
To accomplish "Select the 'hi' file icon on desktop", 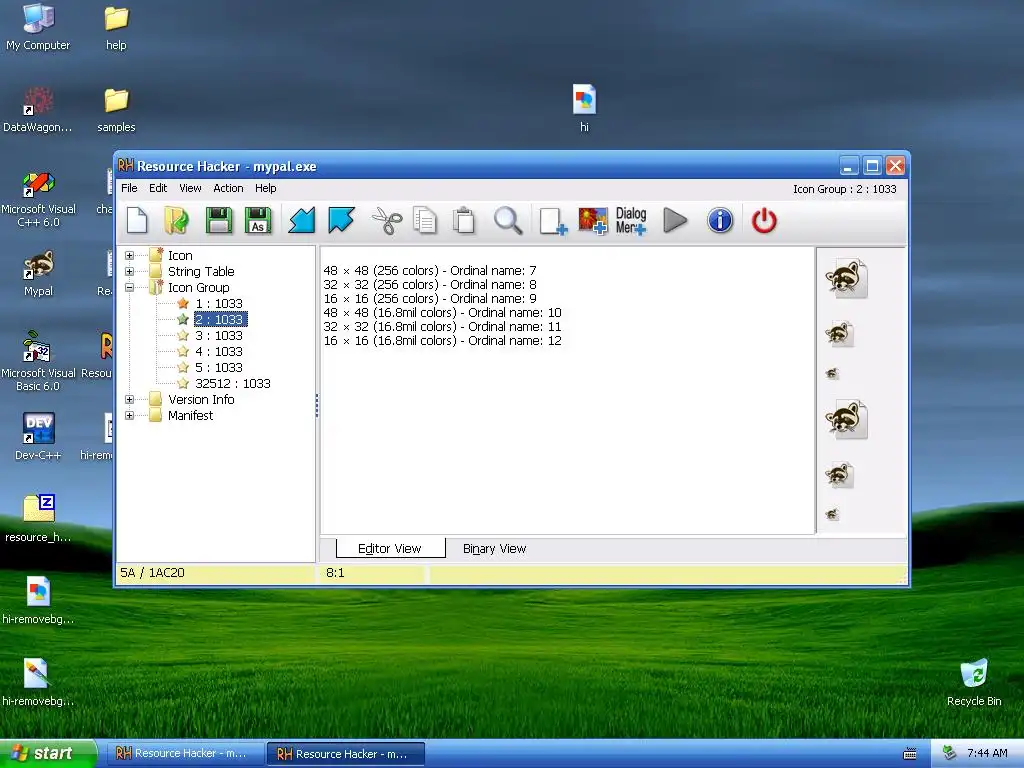I will pos(584,108).
